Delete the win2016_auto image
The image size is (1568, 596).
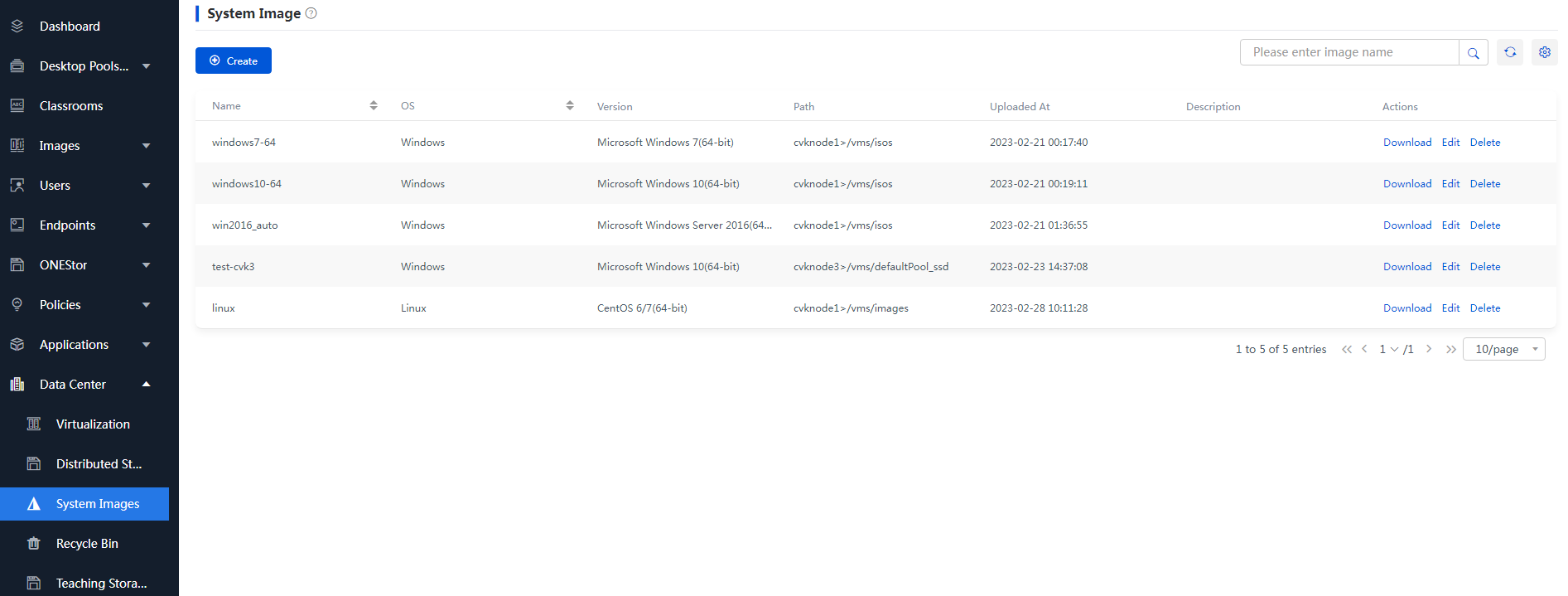(1485, 225)
